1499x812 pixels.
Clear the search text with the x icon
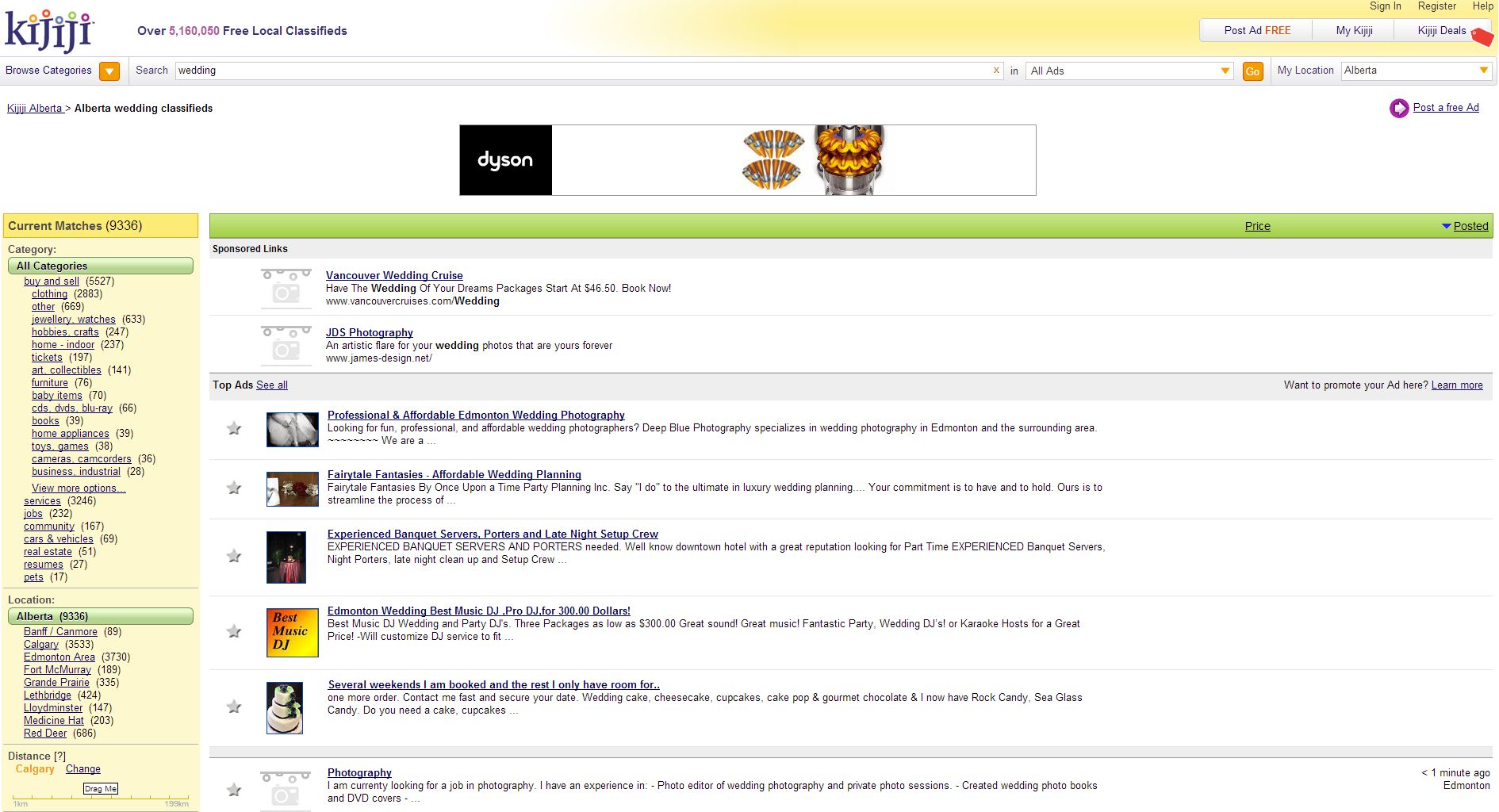(996, 71)
